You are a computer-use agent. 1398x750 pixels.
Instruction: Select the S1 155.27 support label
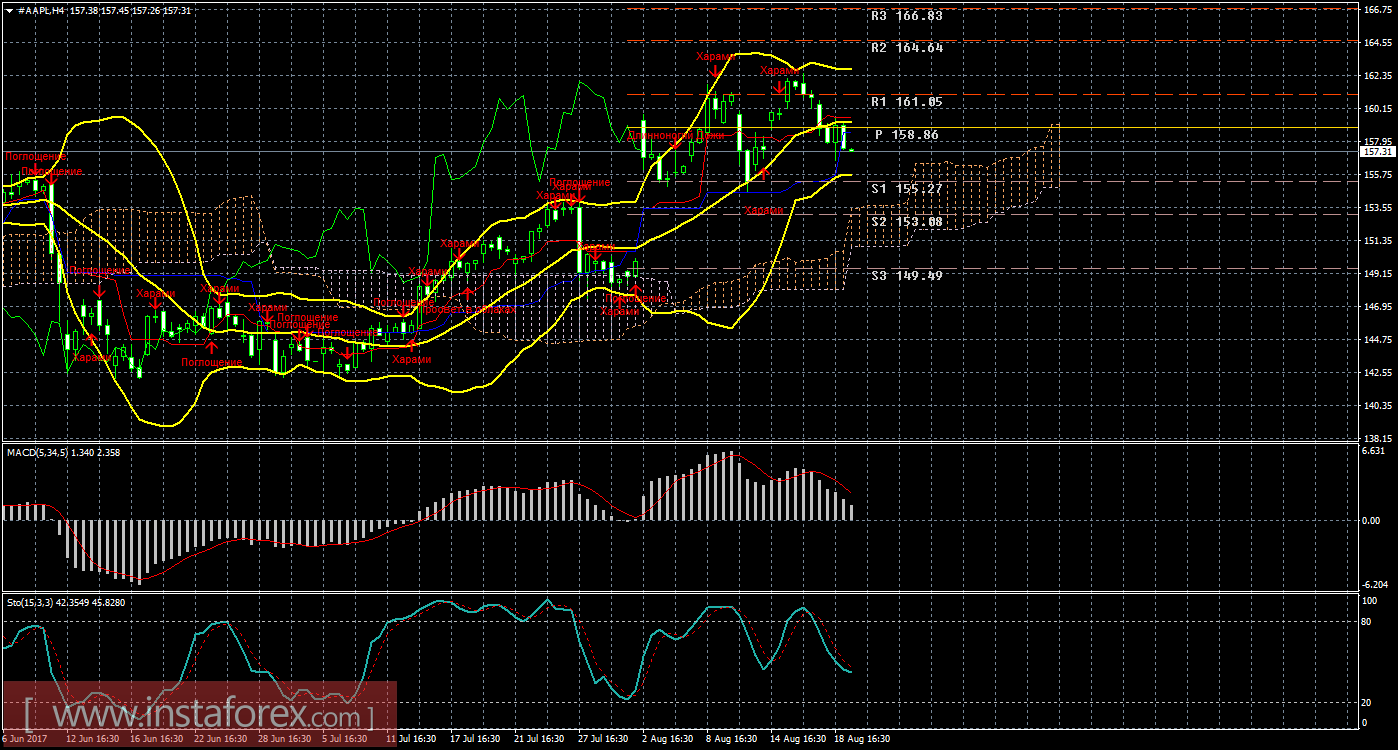[906, 188]
